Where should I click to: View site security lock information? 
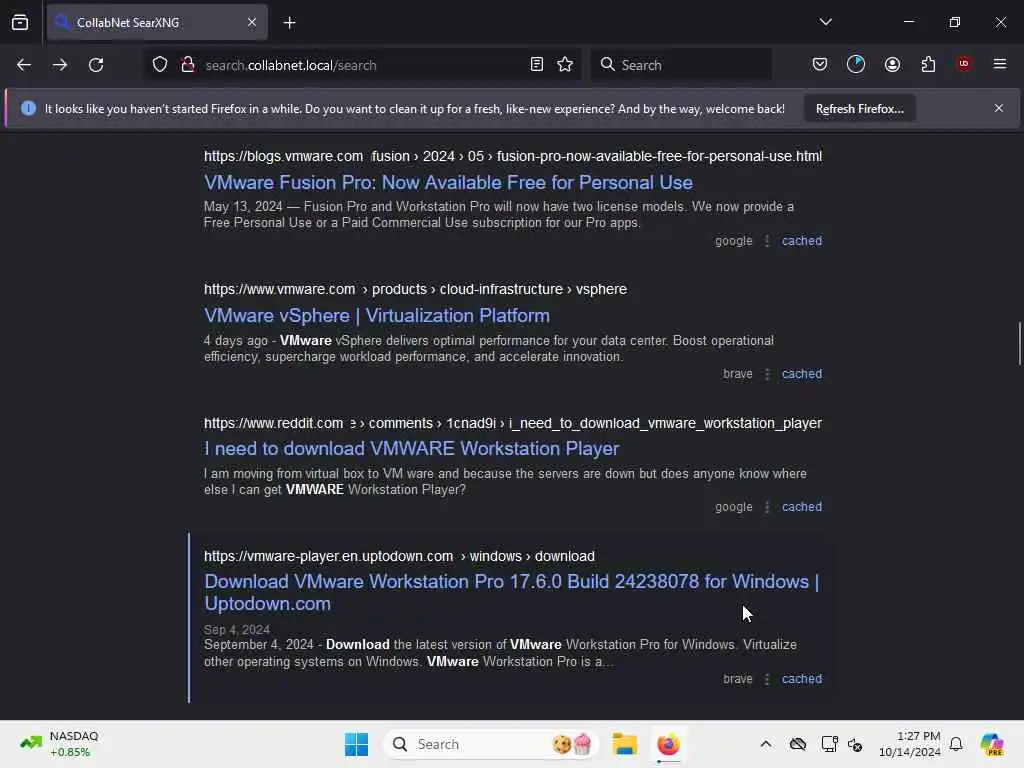coord(188,65)
